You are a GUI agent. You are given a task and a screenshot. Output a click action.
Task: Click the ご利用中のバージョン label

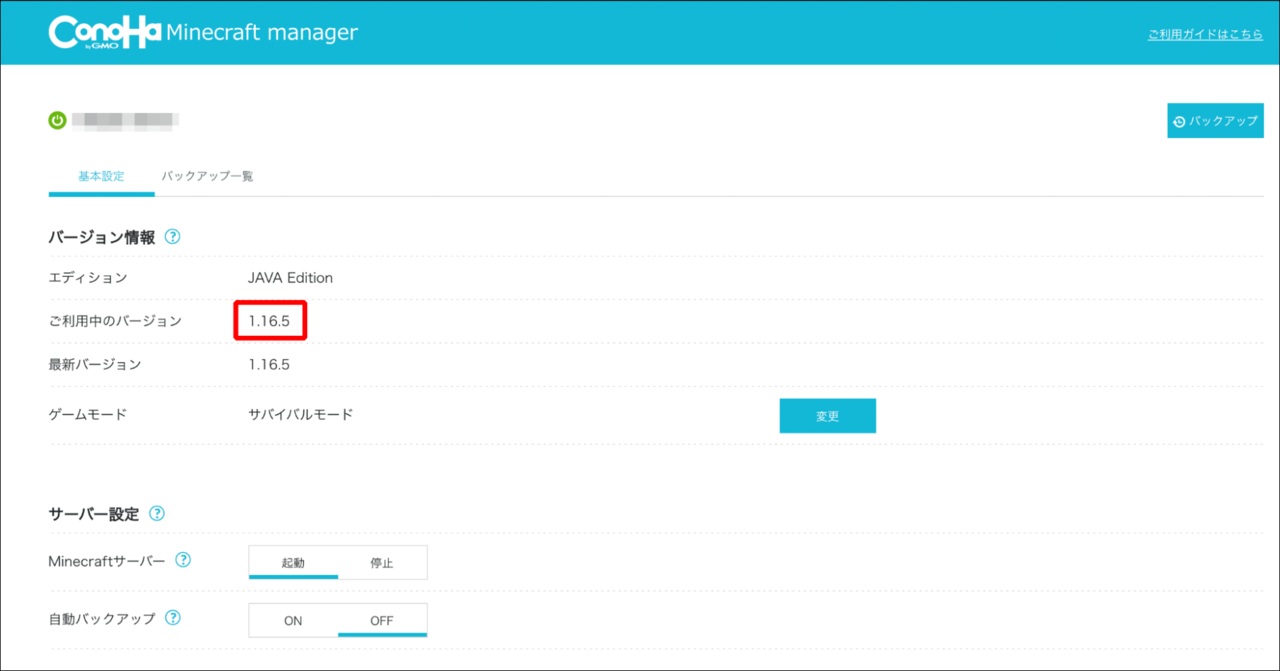coord(115,321)
